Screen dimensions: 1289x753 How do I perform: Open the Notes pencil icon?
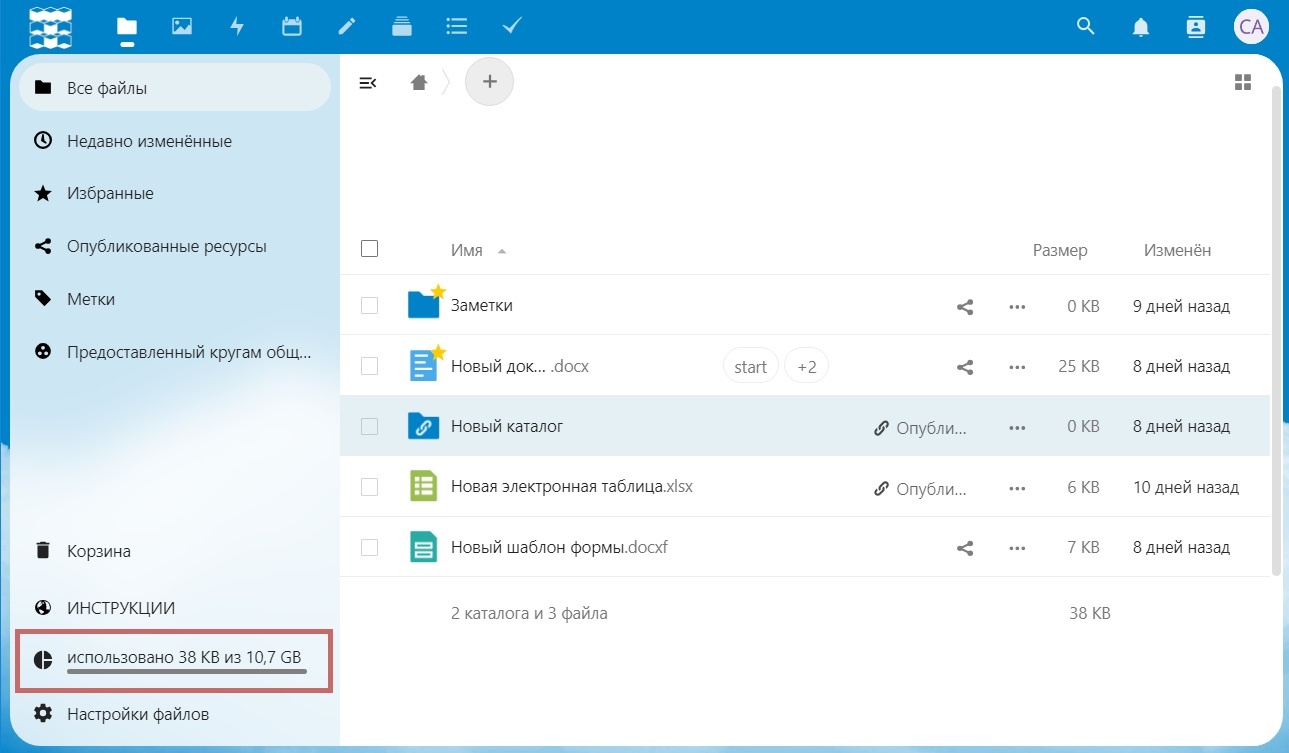click(347, 27)
